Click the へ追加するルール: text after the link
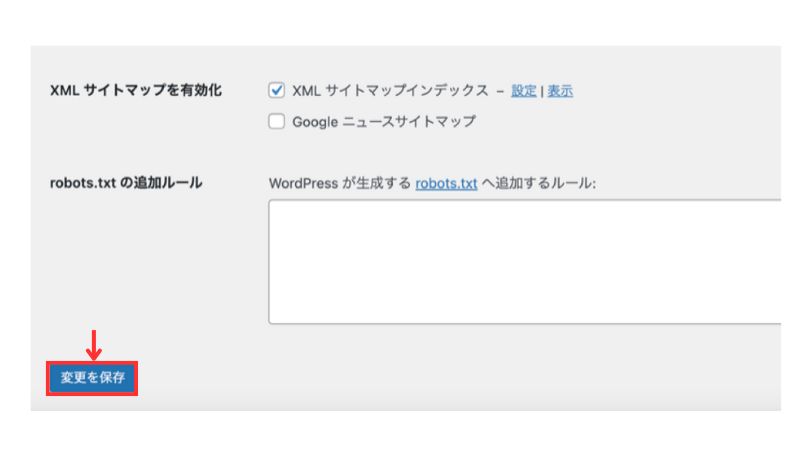 coord(538,184)
